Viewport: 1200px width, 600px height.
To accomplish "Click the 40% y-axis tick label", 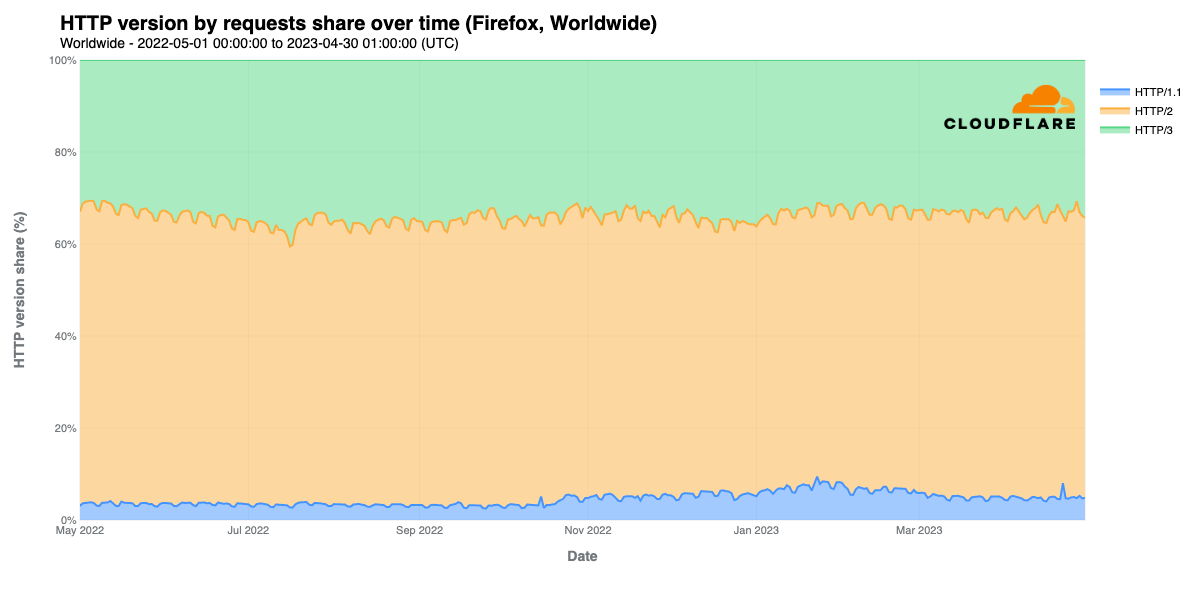I will [x=65, y=336].
